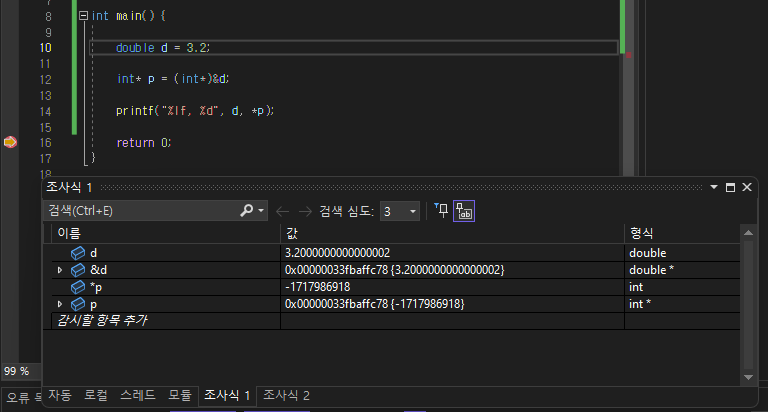Image resolution: width=768 pixels, height=412 pixels.
Task: Click the double * type cell
Action: point(682,270)
